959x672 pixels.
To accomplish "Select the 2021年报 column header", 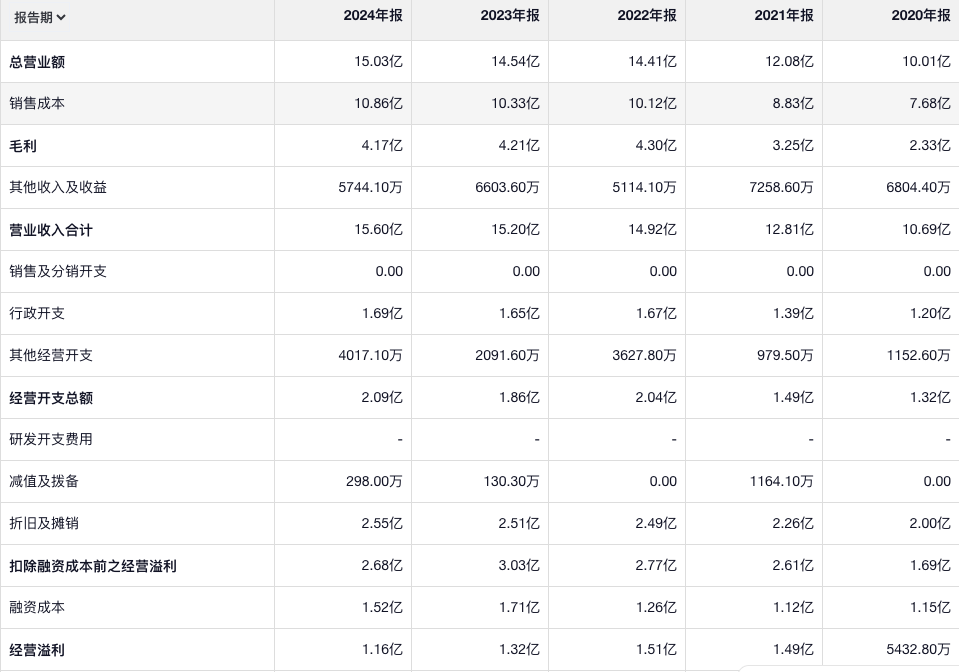I will (x=783, y=16).
